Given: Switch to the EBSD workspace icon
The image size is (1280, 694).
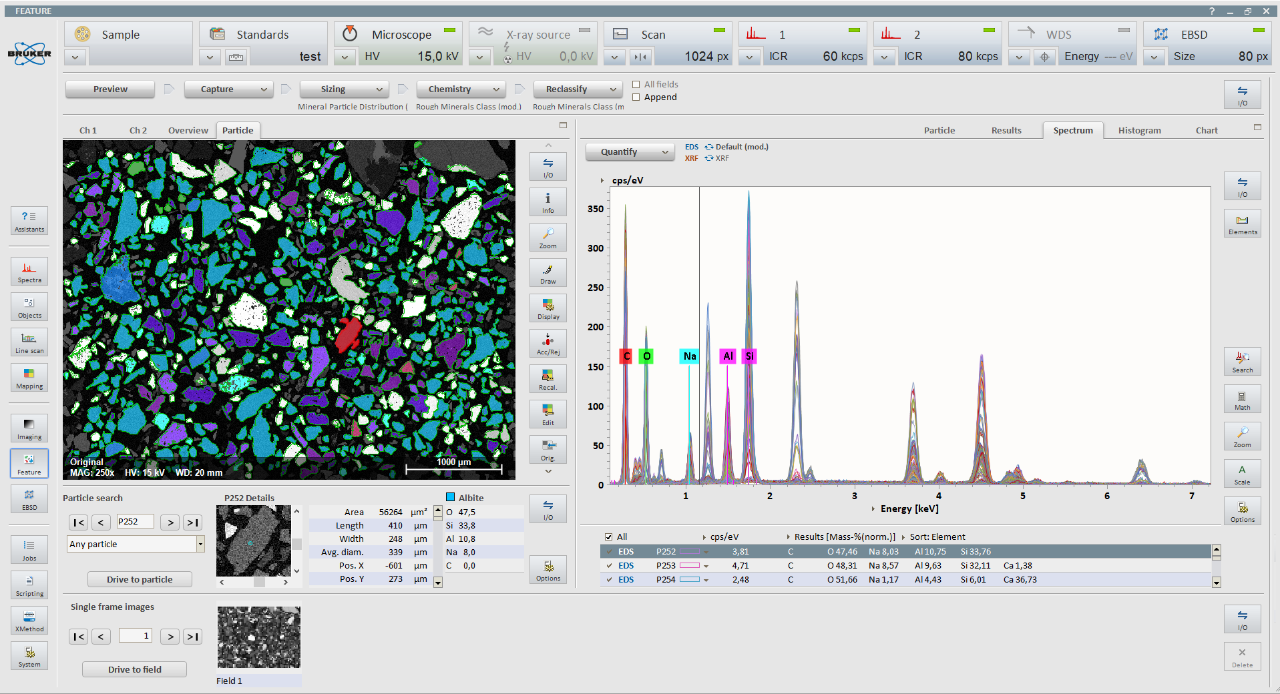Looking at the screenshot, I should click(x=29, y=498).
